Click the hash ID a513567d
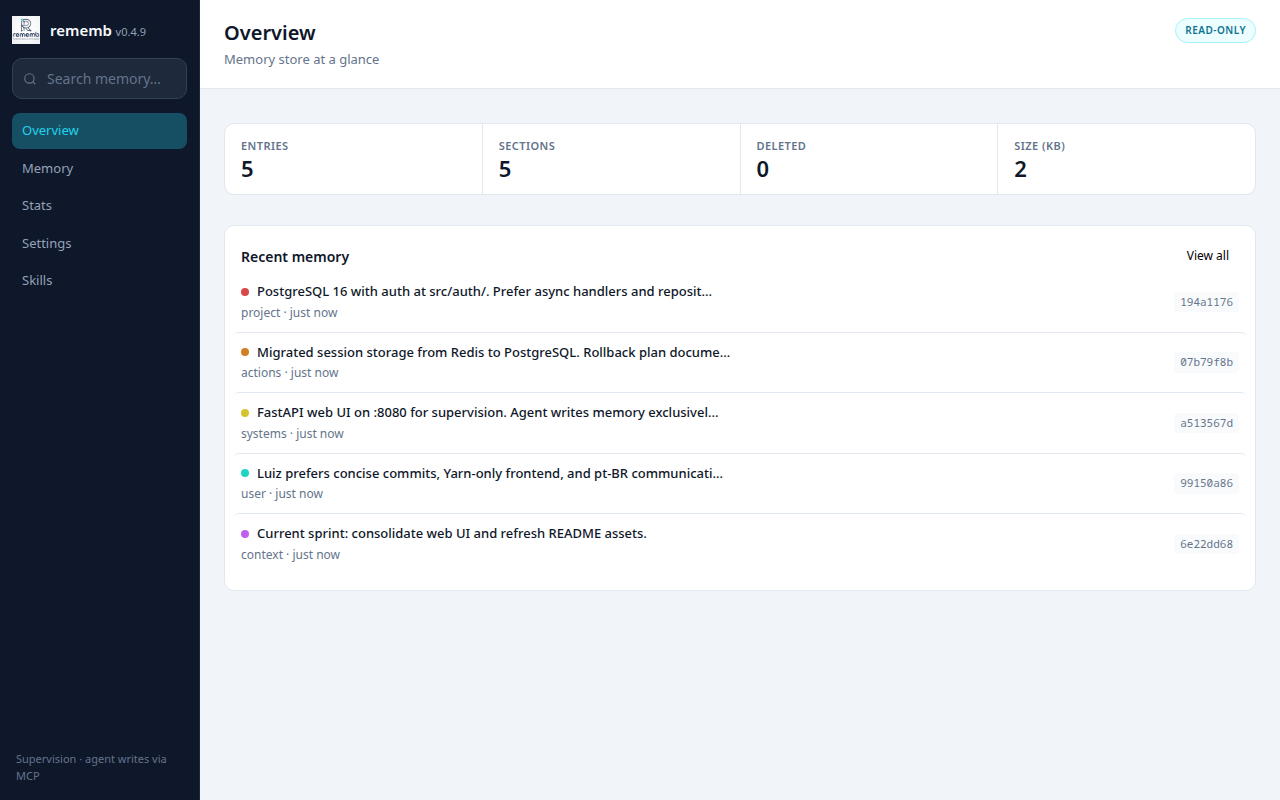Screen dimensions: 1280x800 point(1206,423)
